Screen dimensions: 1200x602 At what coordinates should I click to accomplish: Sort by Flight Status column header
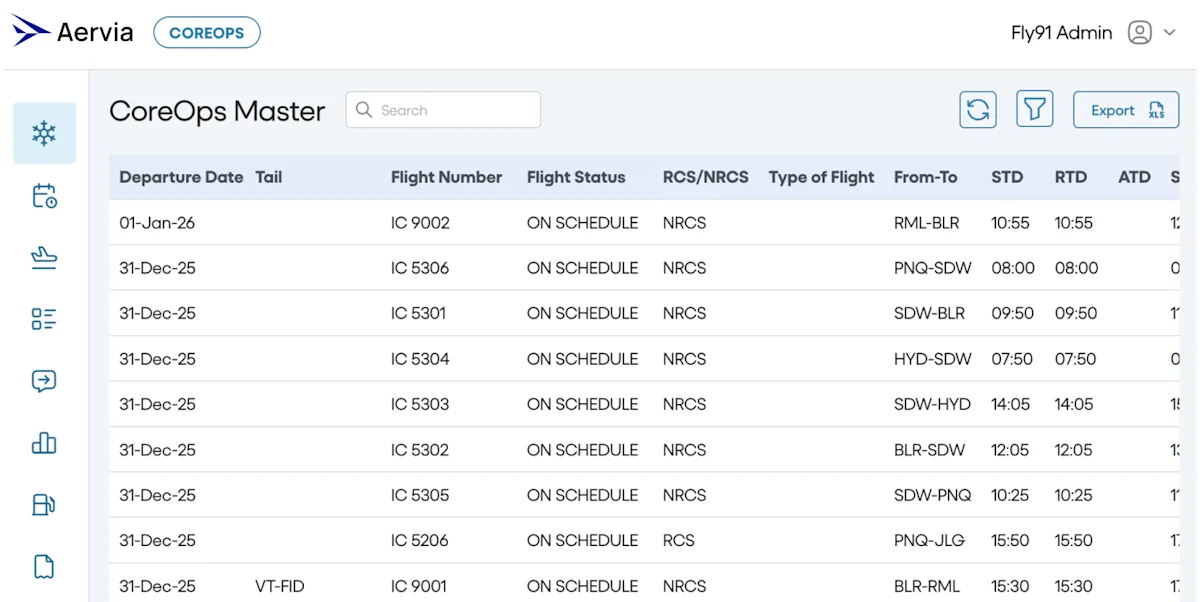[576, 177]
